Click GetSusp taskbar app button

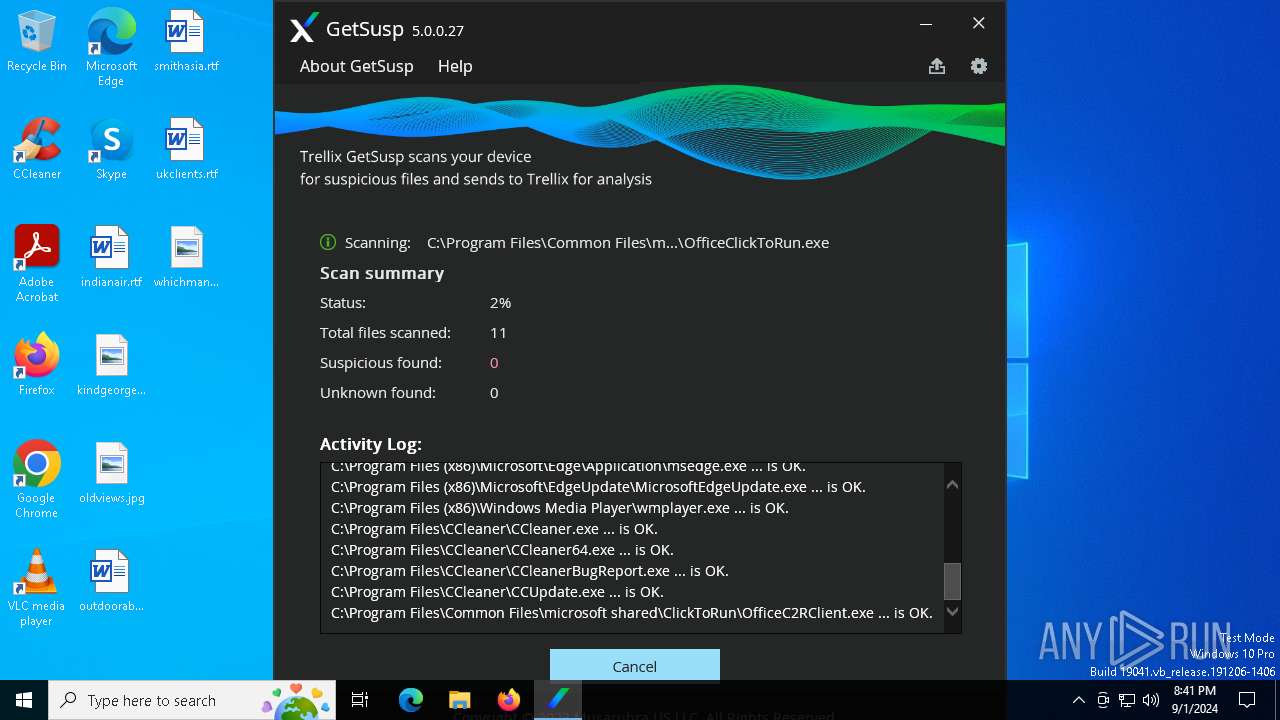click(557, 700)
